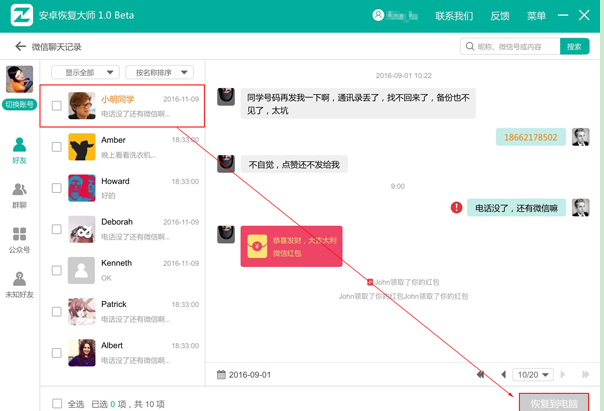Open the 群聊 group chats section
Screen dimensions: 604x411
pos(19,195)
